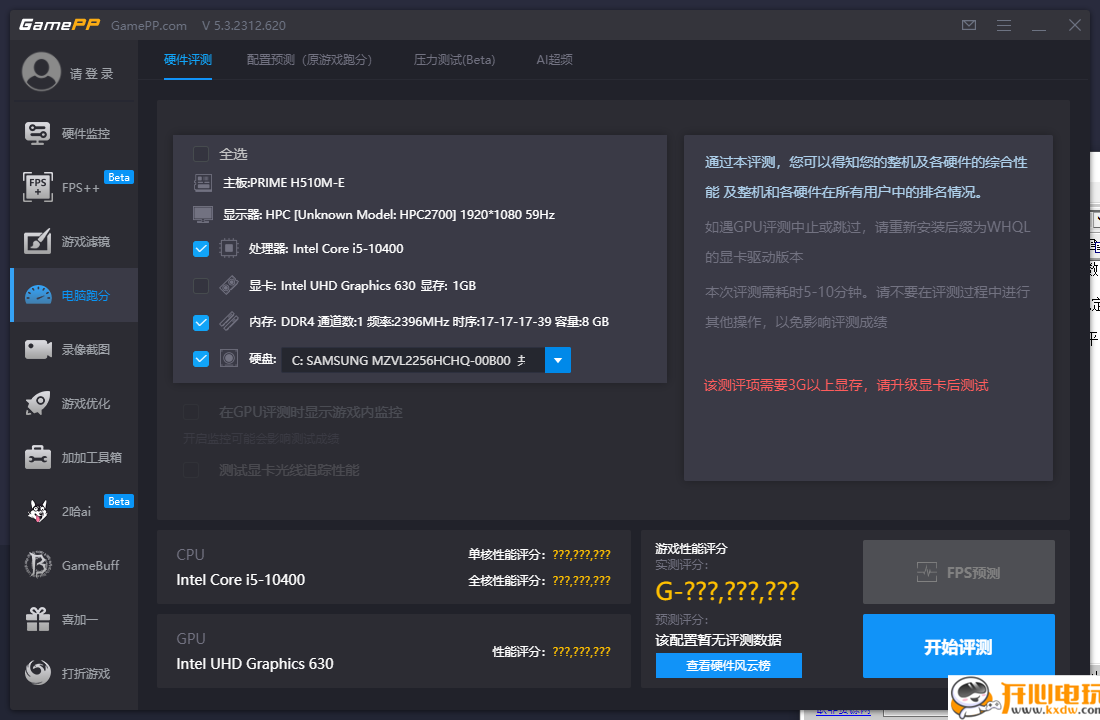Viewport: 1100px width, 720px height.
Task: Open the 游戏优化 rocket icon
Action: click(x=37, y=404)
